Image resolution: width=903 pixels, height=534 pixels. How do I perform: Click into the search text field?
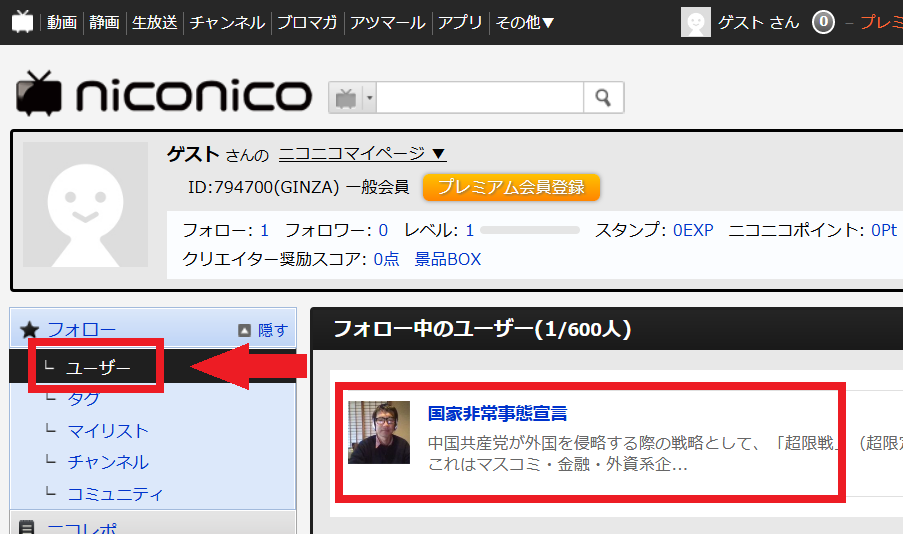click(x=480, y=98)
